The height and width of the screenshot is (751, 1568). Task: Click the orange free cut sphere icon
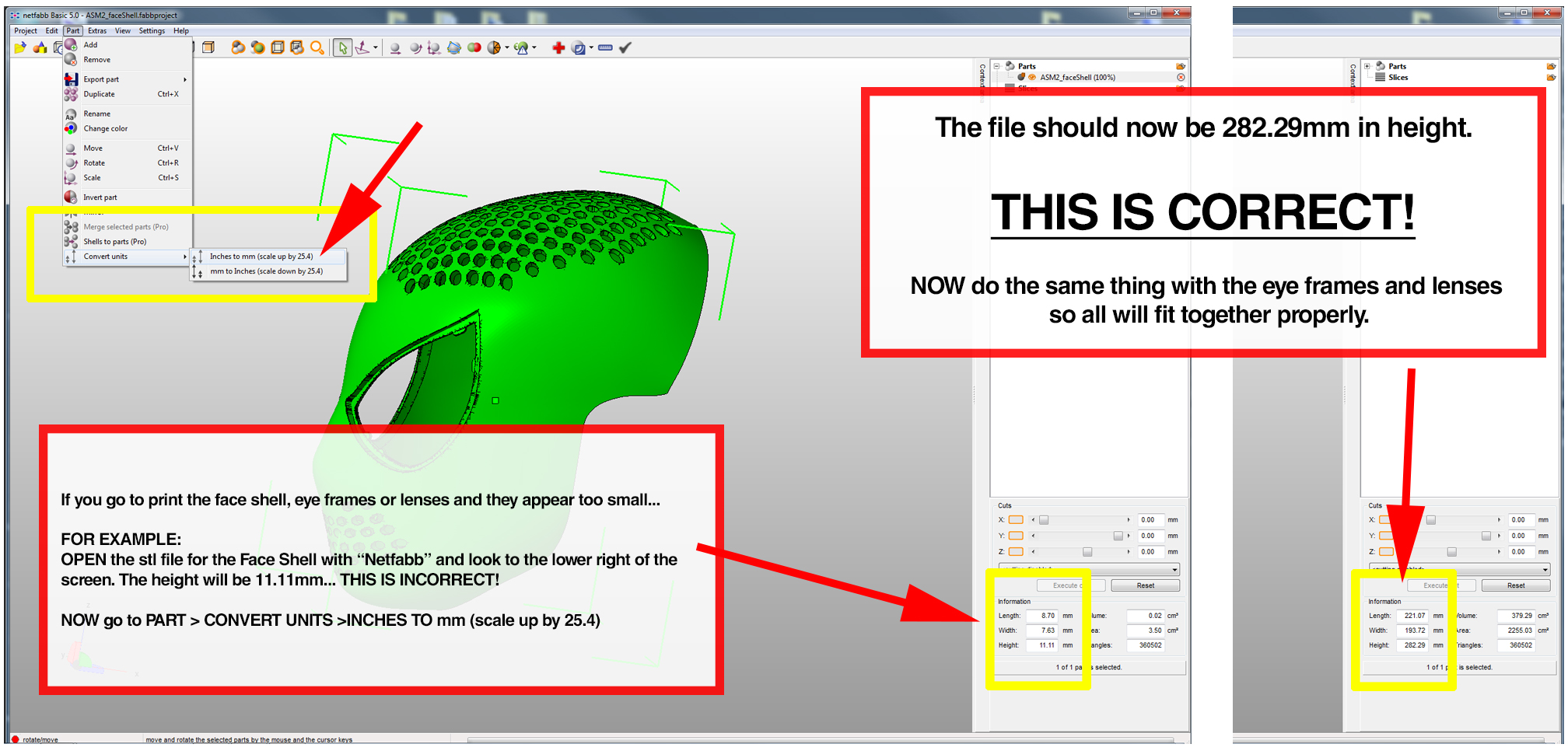click(x=494, y=48)
